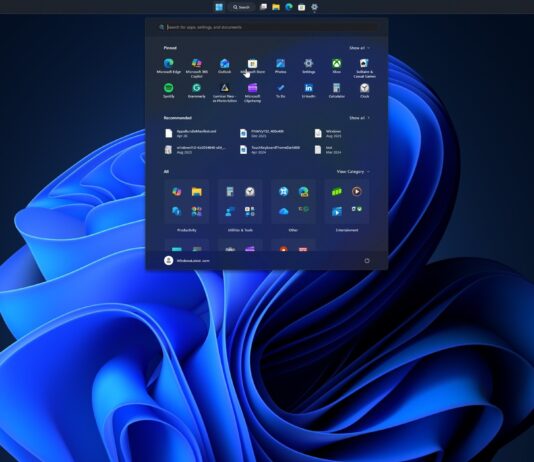
Task: Expand remaining apps in Productivity folder
Action: 197,211
